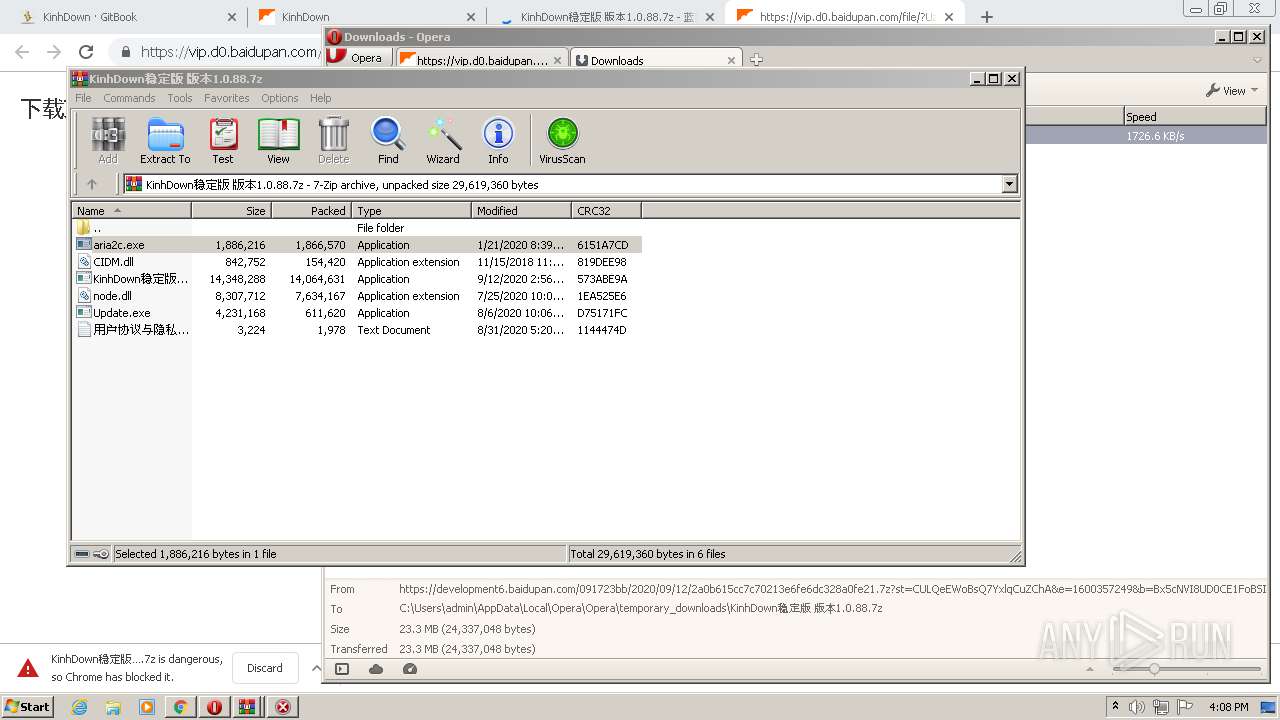Open the Options menu
Image resolution: width=1280 pixels, height=720 pixels.
pos(280,98)
